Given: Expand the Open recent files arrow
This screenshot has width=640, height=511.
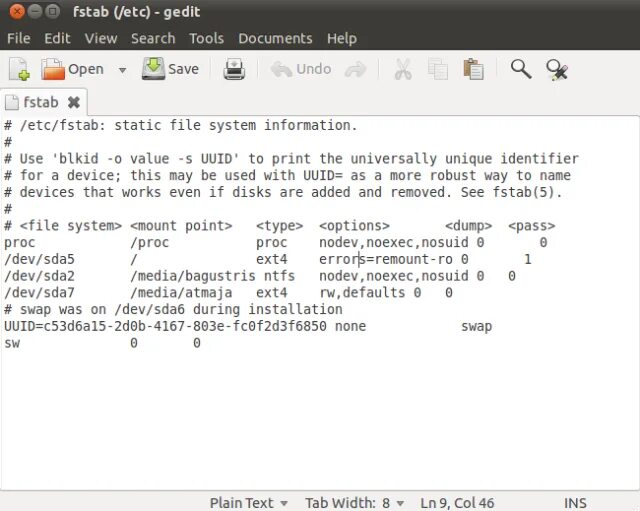Looking at the screenshot, I should coord(122,70).
